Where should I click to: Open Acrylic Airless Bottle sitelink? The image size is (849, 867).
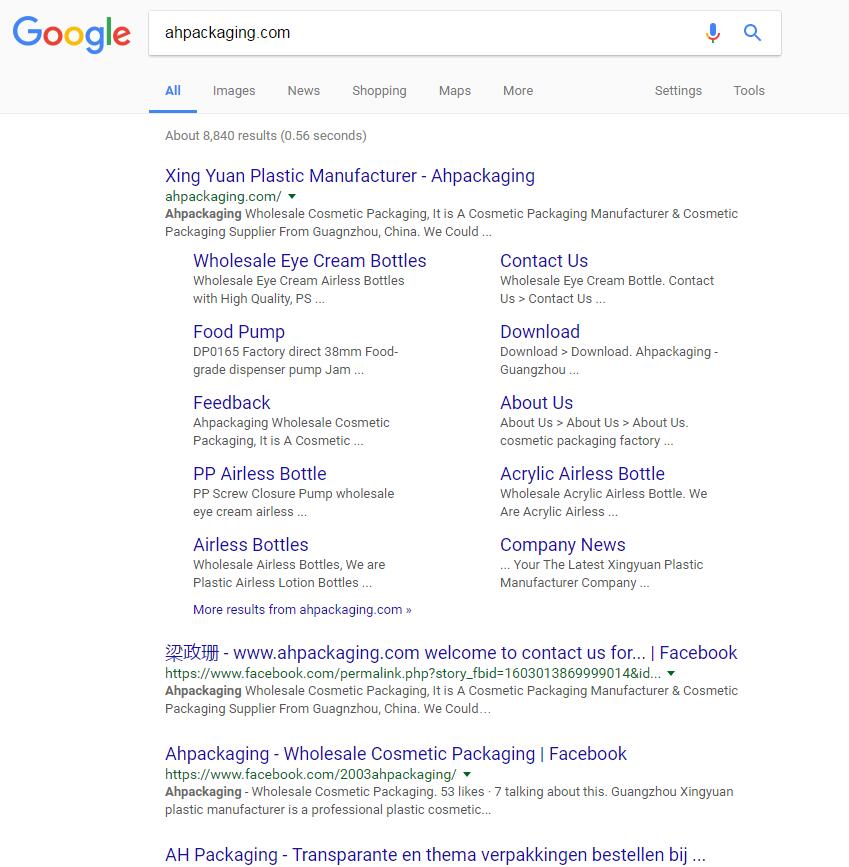pyautogui.click(x=582, y=474)
